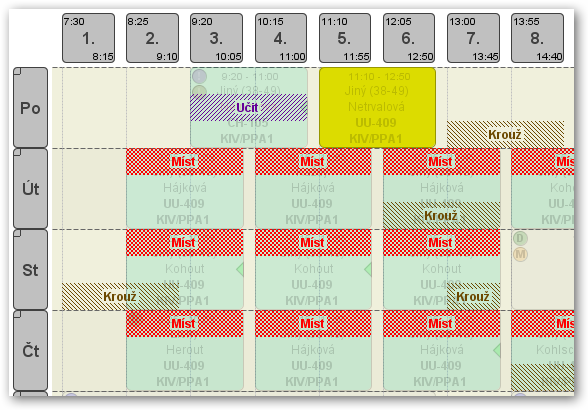Click the green D badge on Wednesday
Screen dimensions: 588x410
pyautogui.click(x=520, y=238)
